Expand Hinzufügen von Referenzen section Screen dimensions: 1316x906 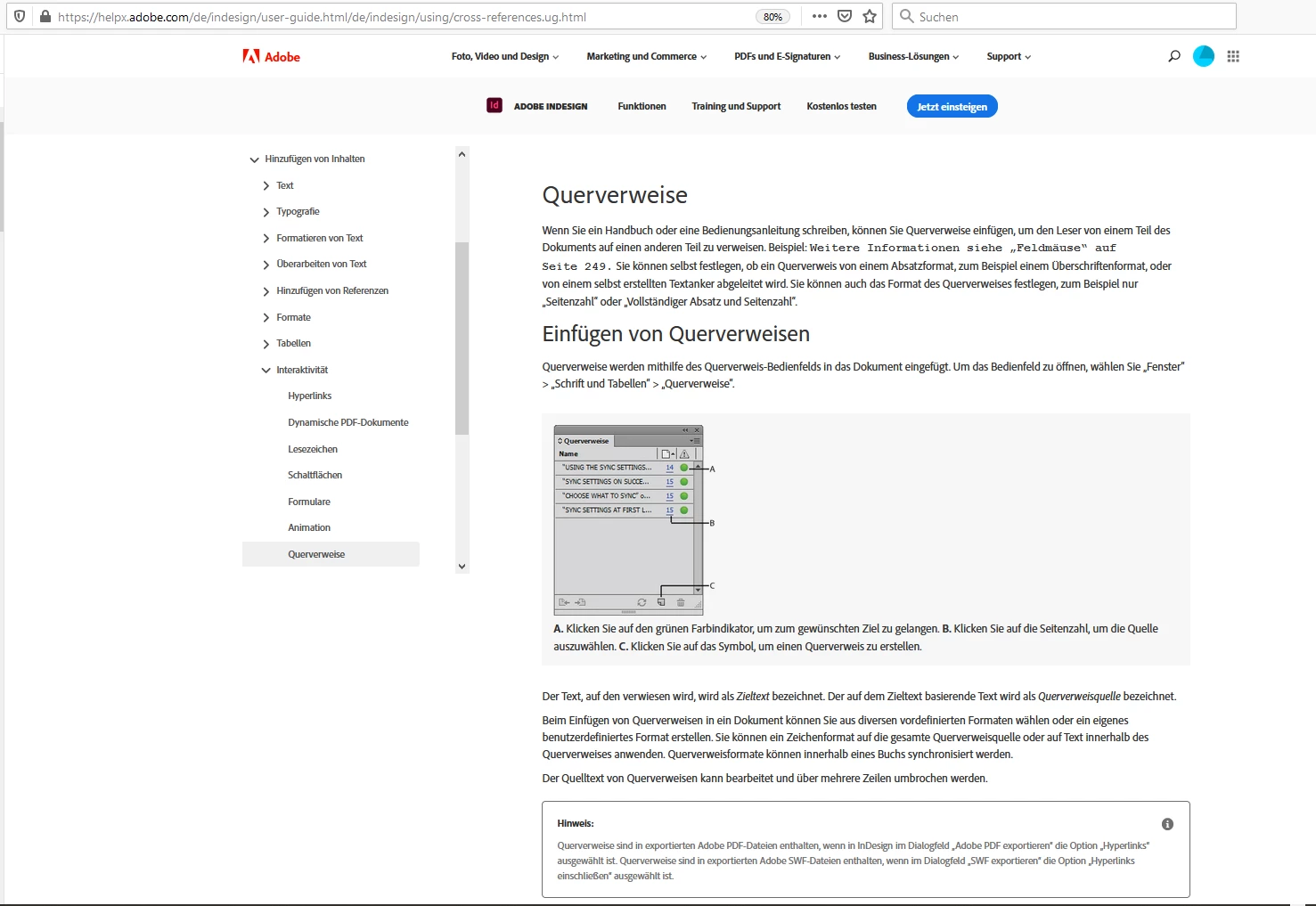(266, 291)
